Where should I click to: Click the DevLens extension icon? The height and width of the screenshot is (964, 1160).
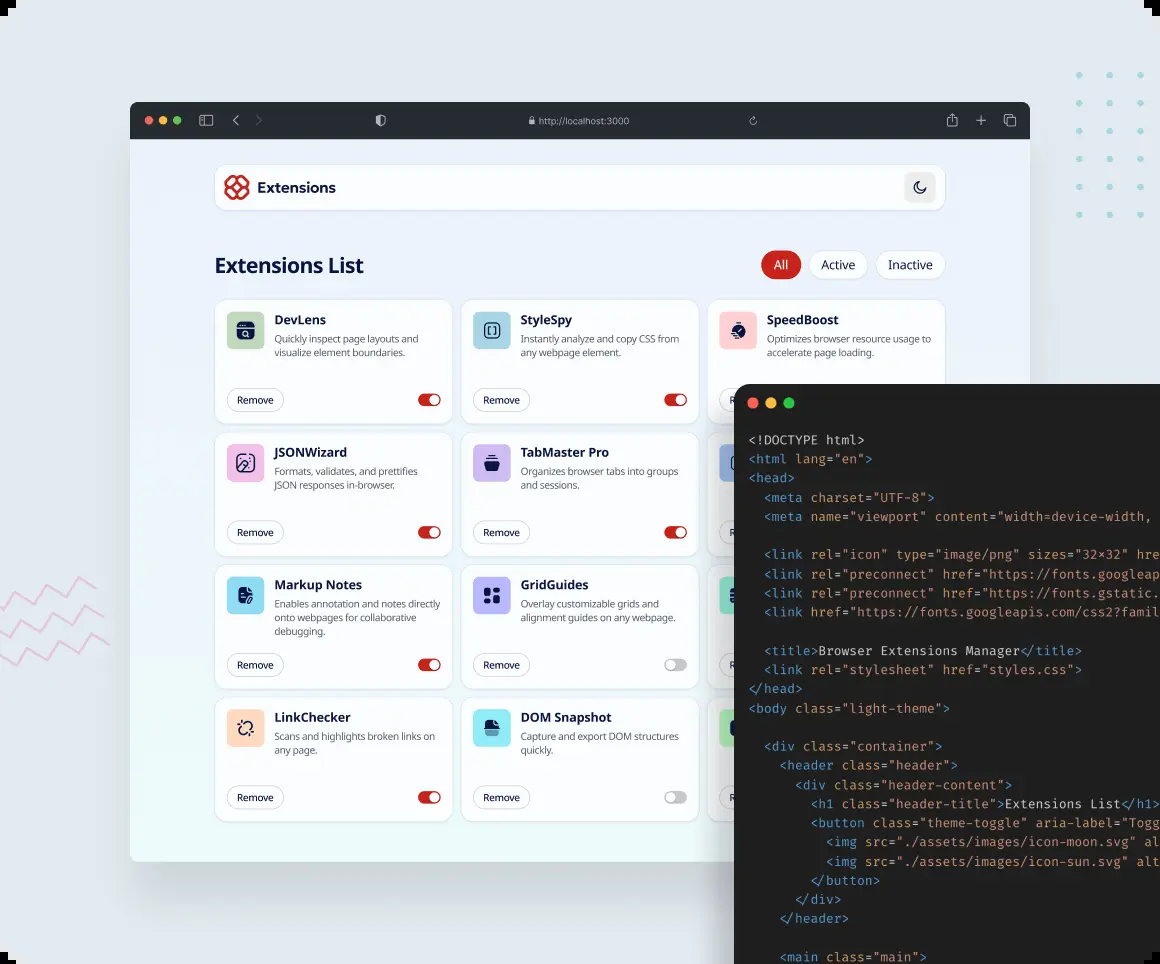pos(246,331)
